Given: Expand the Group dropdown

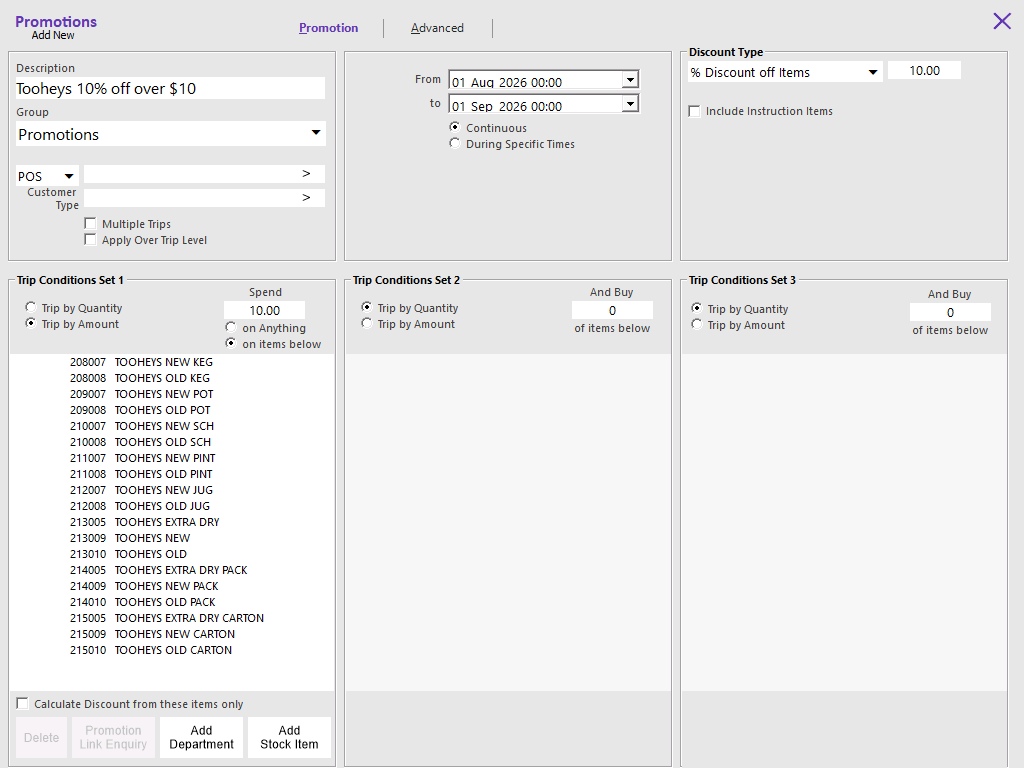Looking at the screenshot, I should pyautogui.click(x=316, y=133).
